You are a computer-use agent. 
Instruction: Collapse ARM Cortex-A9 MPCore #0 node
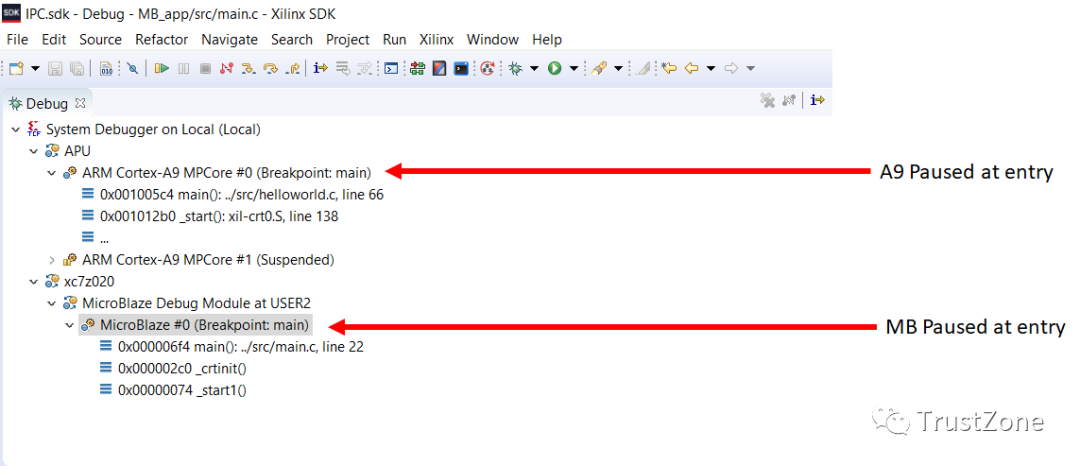[x=51, y=172]
